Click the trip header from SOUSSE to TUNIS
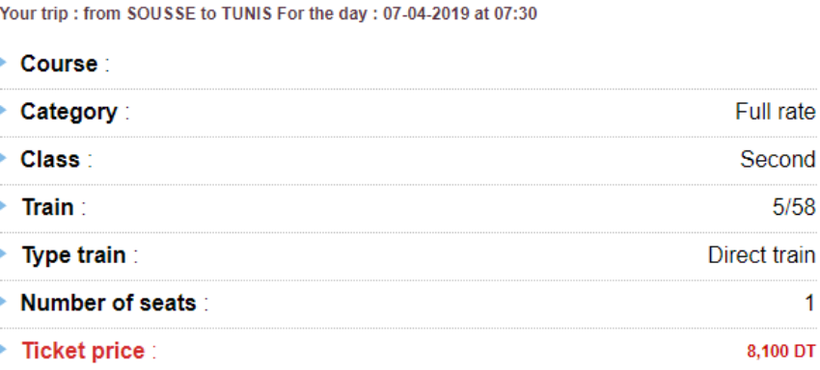Viewport: 820px width, 370px height. pyautogui.click(x=268, y=13)
